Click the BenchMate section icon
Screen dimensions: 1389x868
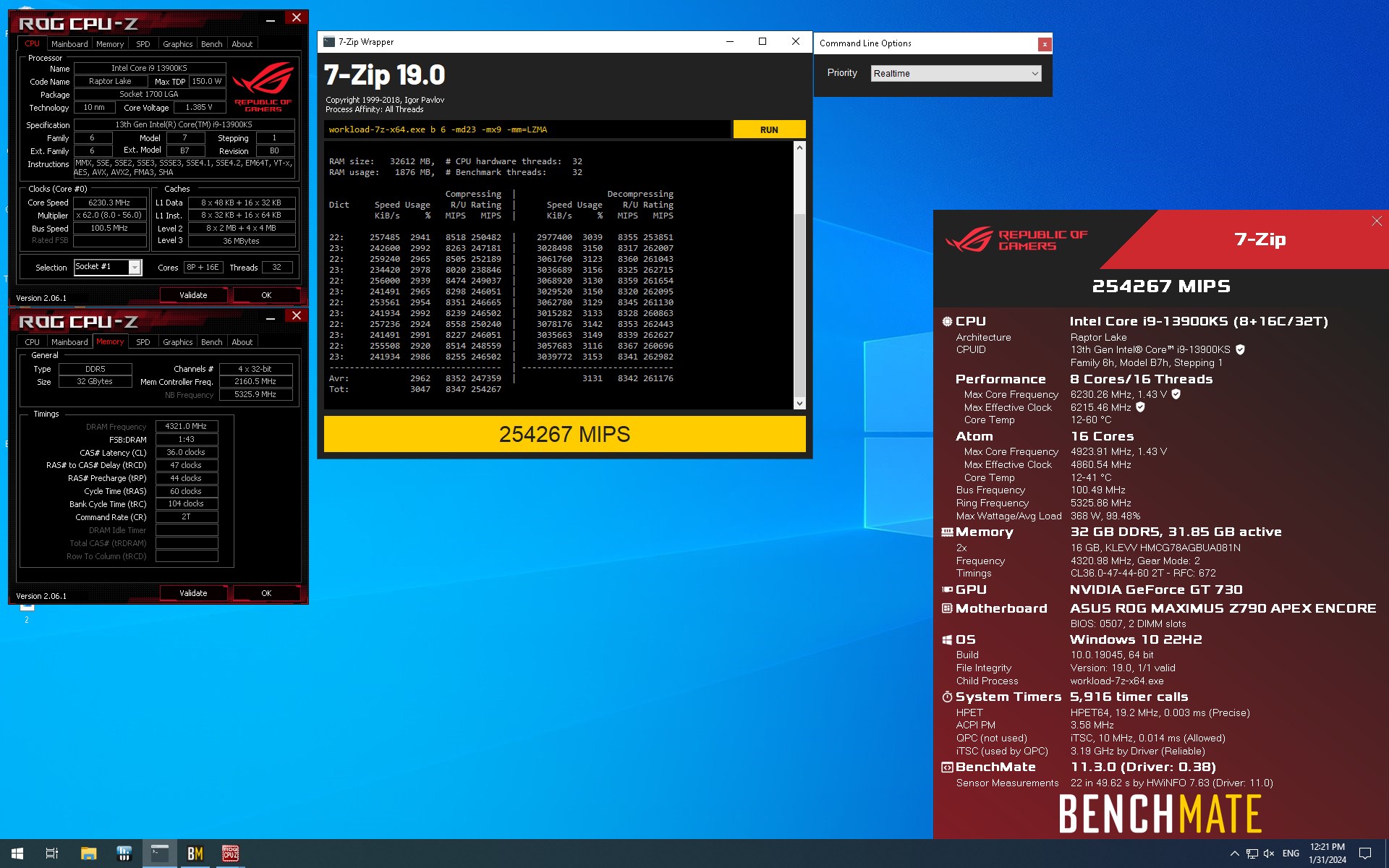[947, 767]
